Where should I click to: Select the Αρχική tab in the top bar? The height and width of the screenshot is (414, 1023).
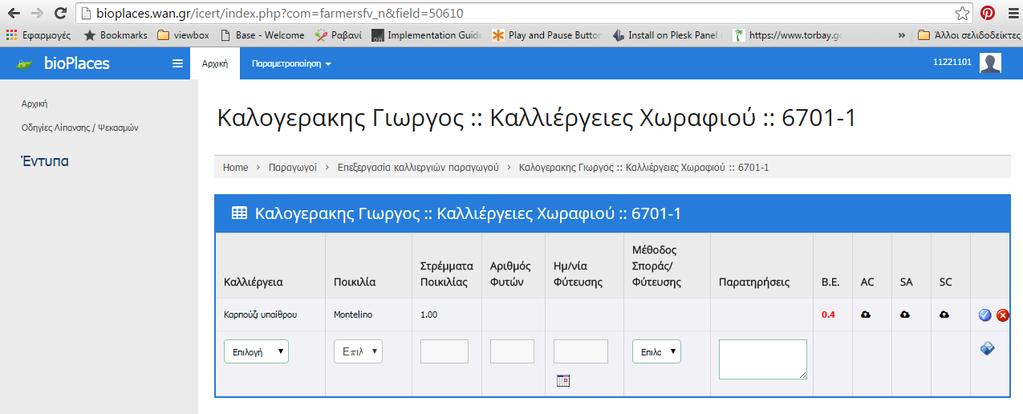[215, 64]
